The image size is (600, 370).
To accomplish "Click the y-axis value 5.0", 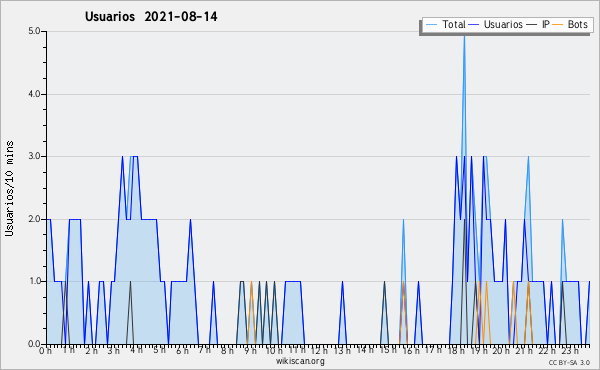I will [x=34, y=31].
